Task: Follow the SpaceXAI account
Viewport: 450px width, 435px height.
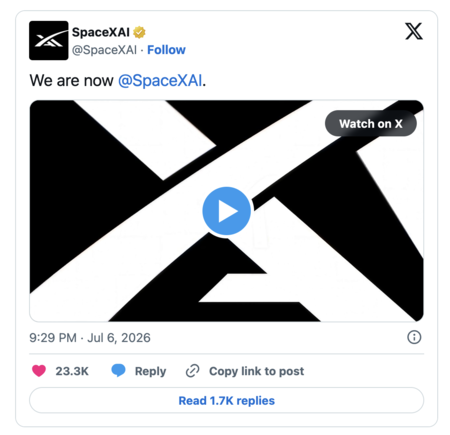Action: pos(166,50)
